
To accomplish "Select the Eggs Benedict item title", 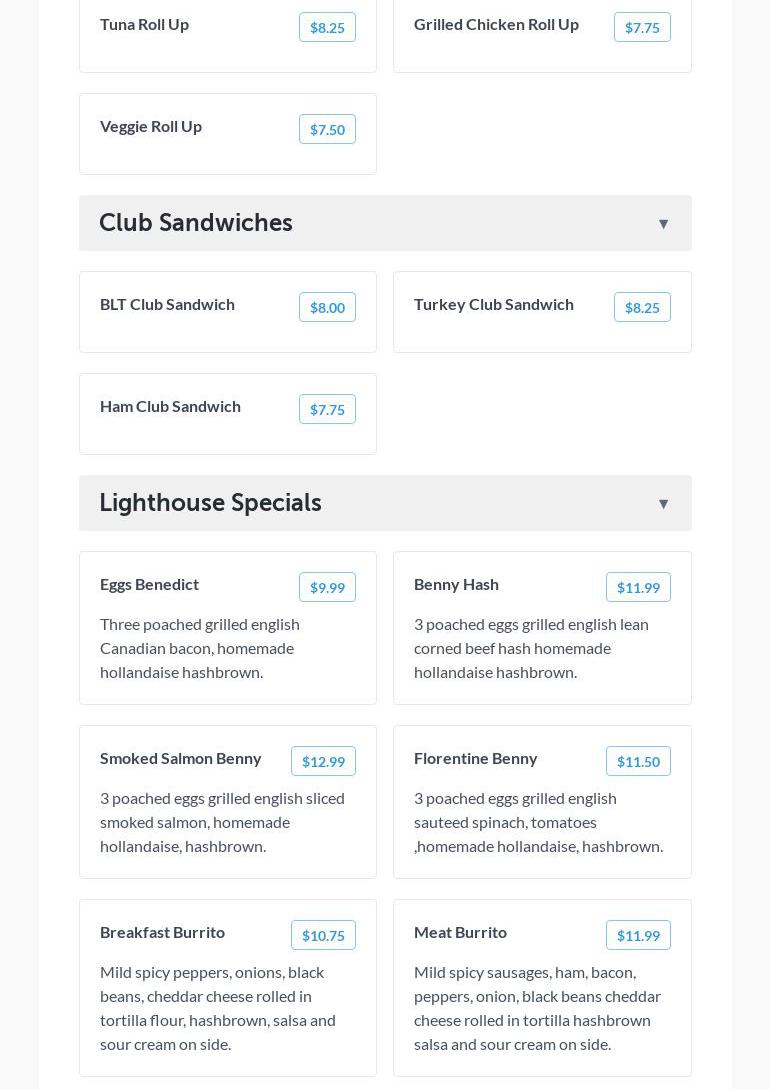I will tap(149, 584).
